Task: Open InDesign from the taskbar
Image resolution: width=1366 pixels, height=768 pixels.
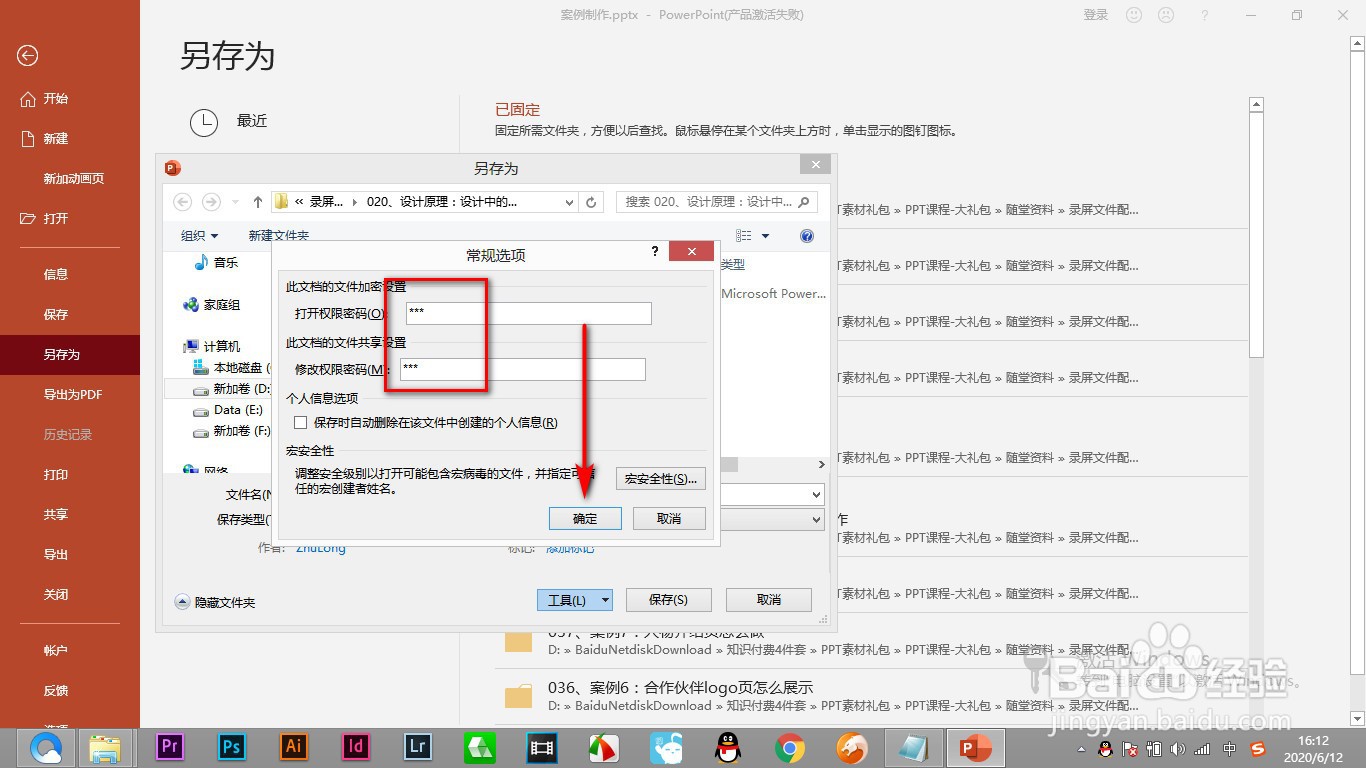Action: click(x=356, y=747)
